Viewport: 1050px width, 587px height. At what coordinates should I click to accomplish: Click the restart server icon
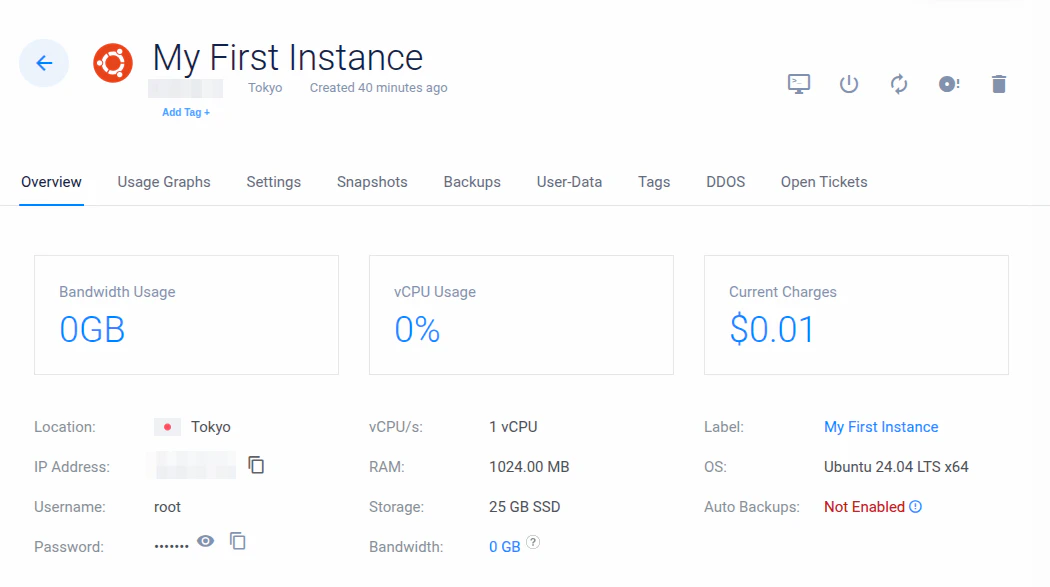899,84
